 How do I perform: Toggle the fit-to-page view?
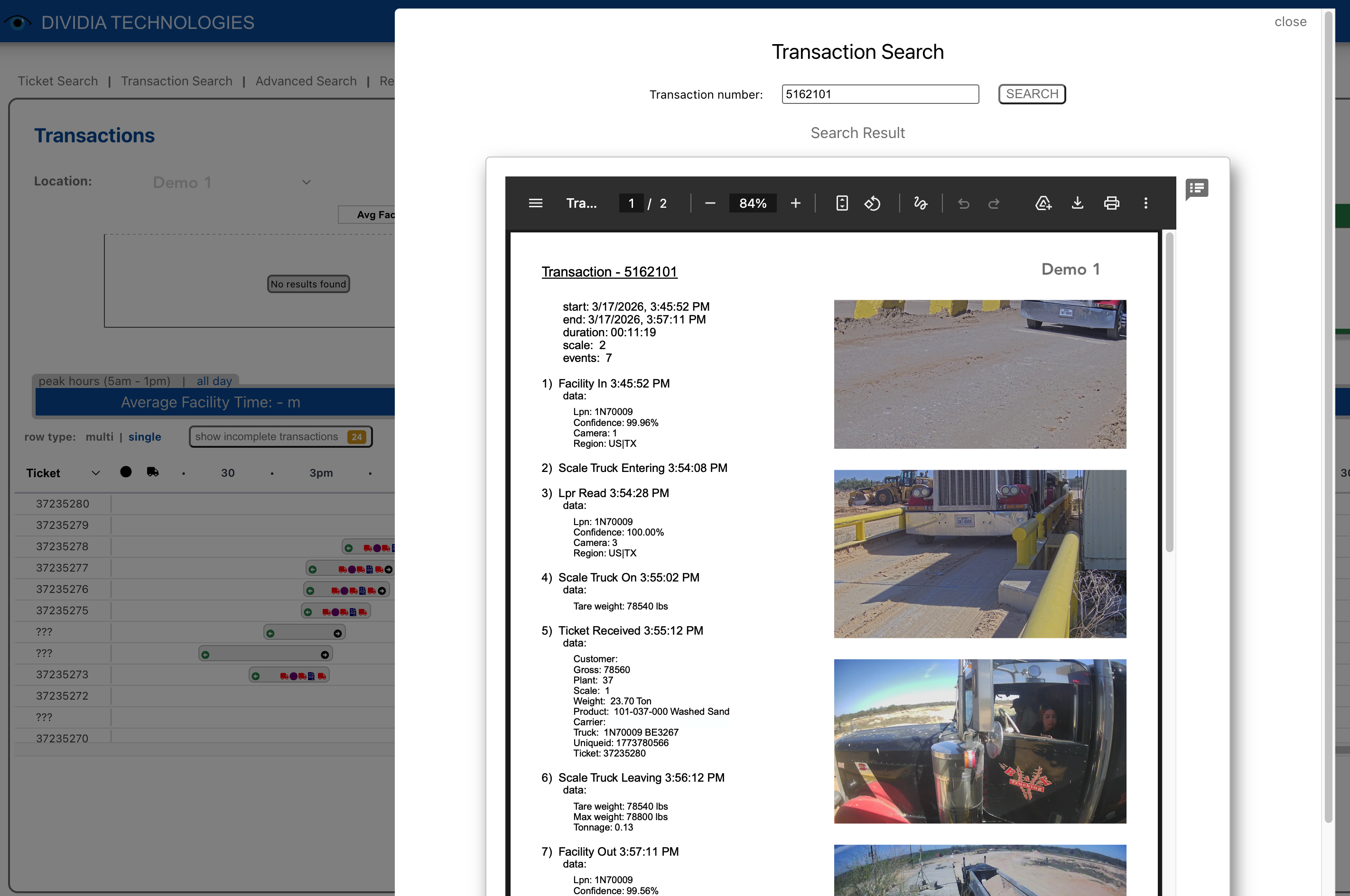[x=841, y=203]
